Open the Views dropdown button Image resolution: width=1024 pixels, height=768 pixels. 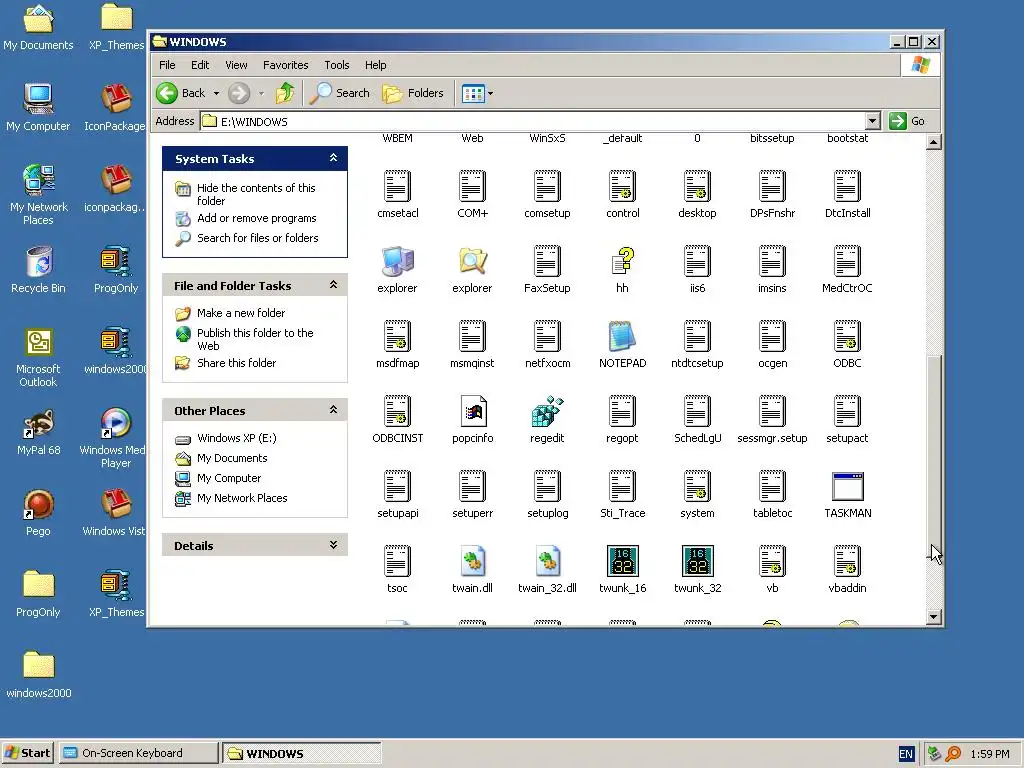(x=490, y=93)
